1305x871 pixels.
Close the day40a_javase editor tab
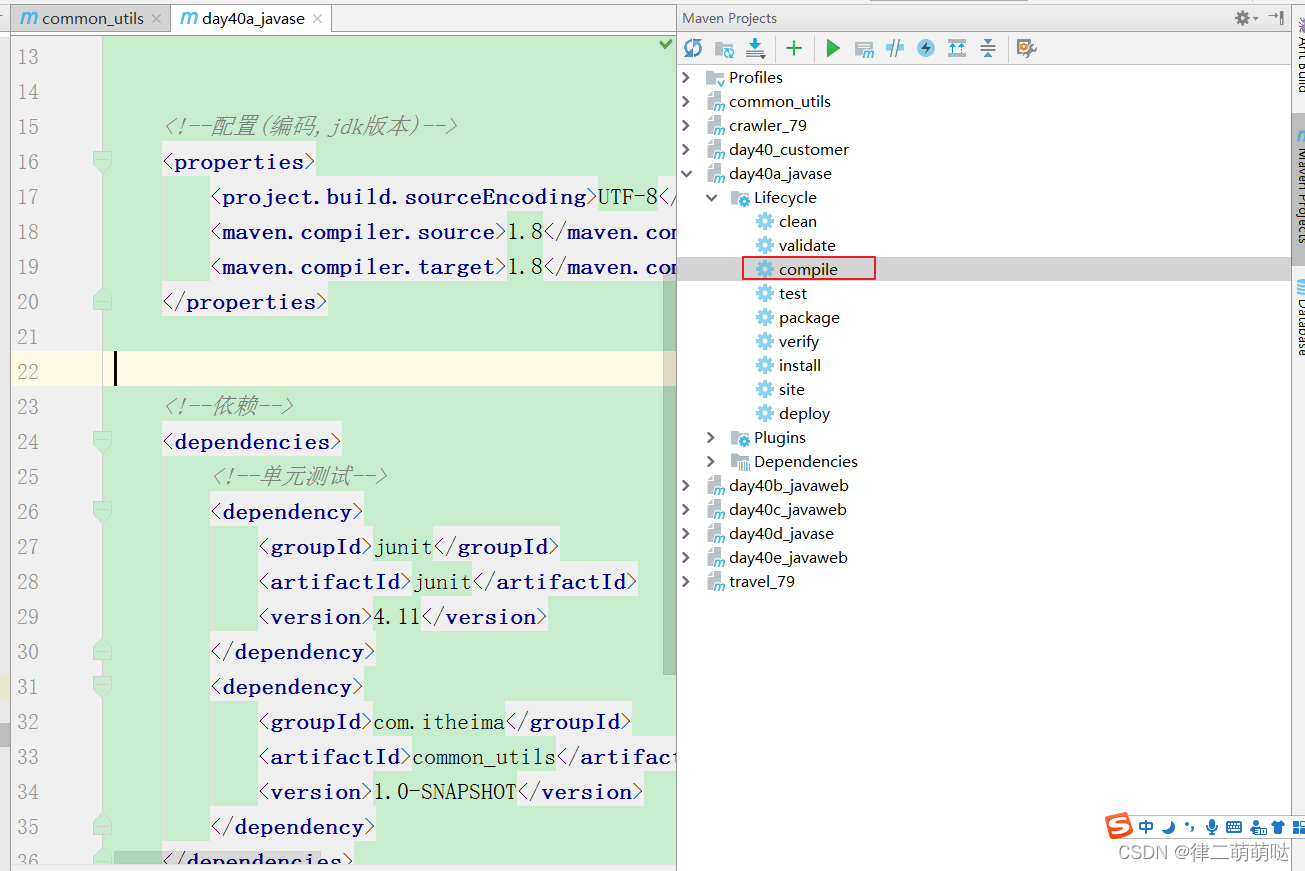pos(318,19)
